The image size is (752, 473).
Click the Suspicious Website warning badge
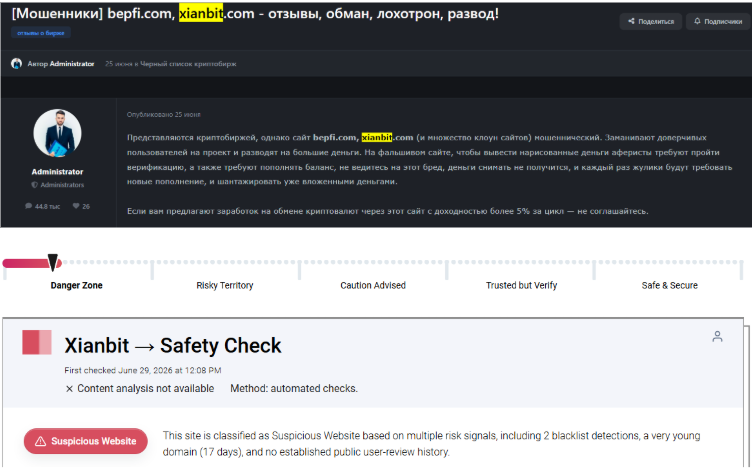tap(86, 441)
